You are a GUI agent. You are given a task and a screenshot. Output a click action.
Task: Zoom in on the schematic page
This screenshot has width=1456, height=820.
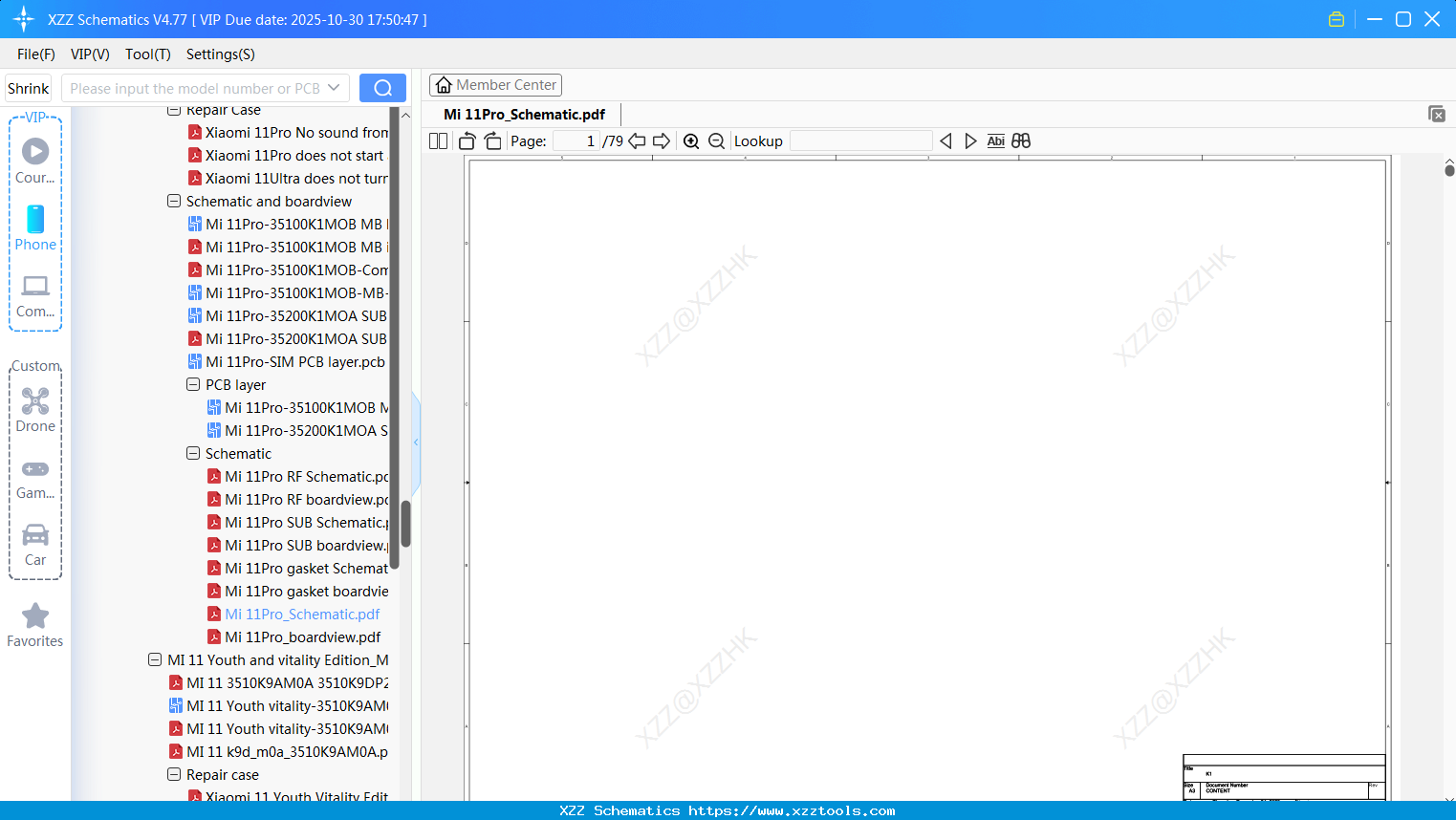(x=691, y=141)
